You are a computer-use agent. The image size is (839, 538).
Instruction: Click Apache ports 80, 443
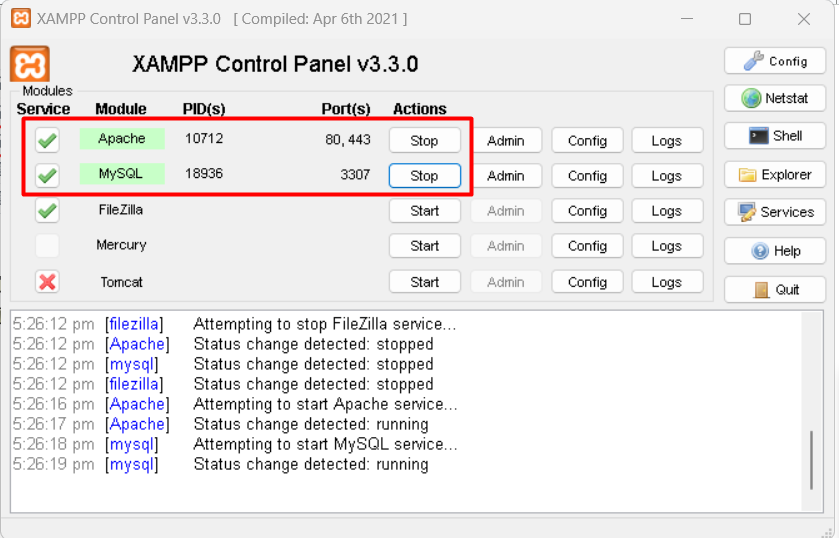pyautogui.click(x=348, y=140)
